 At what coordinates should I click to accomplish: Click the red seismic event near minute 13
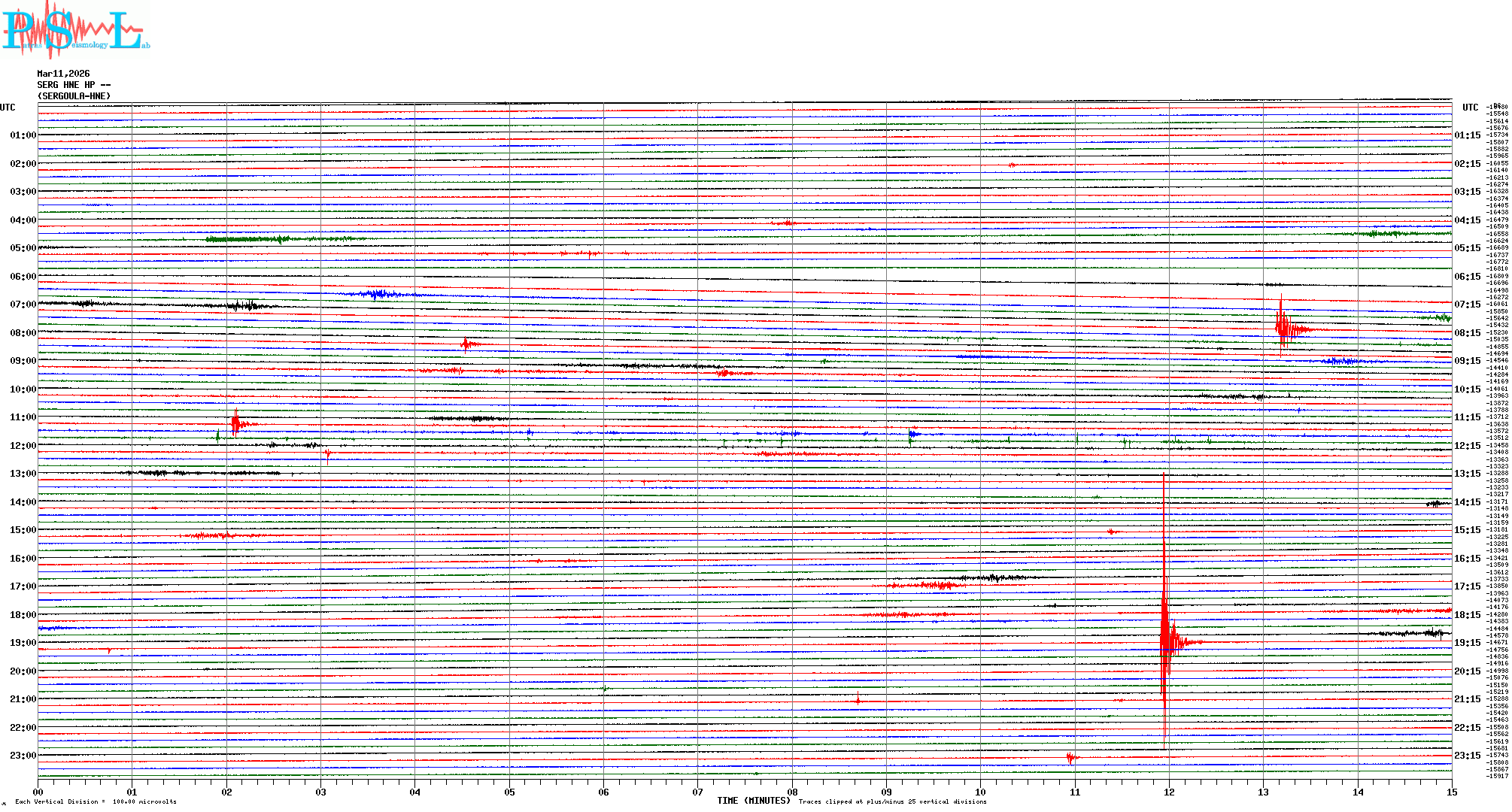(1283, 328)
